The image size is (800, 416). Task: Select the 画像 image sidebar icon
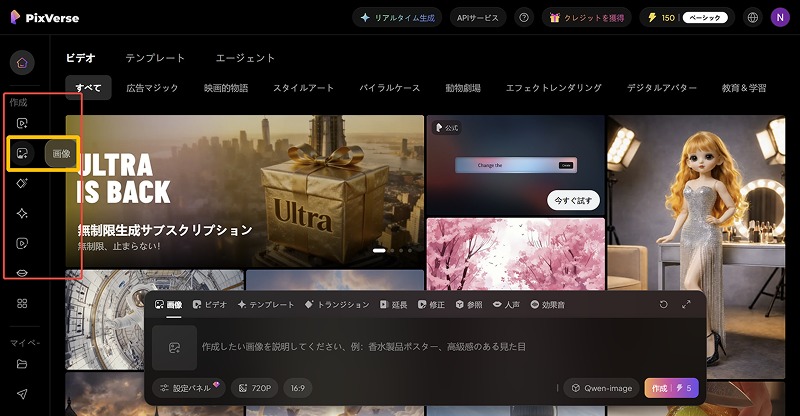click(x=22, y=153)
